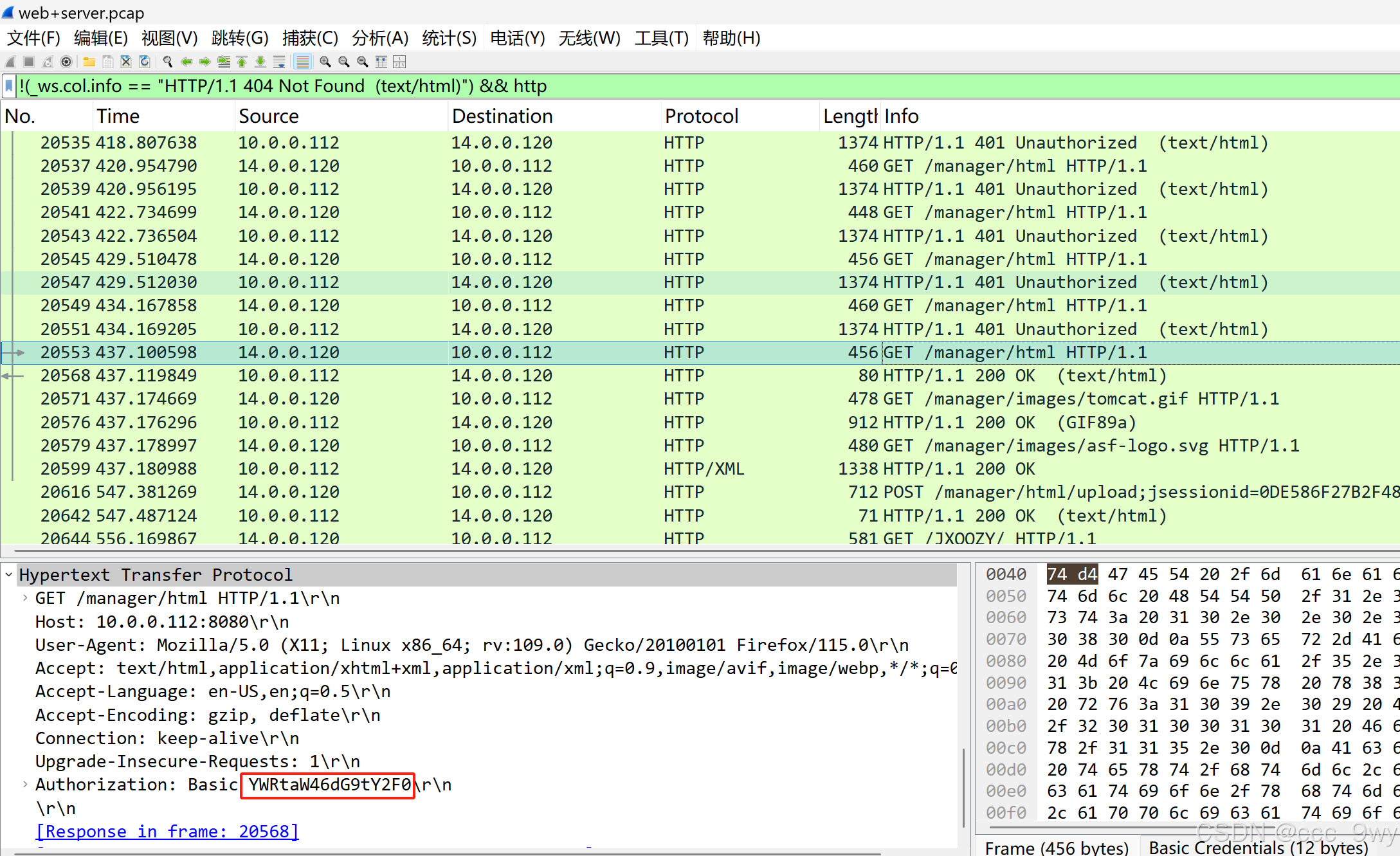
Task: Expand Authorization Basic header node
Action: [24, 785]
